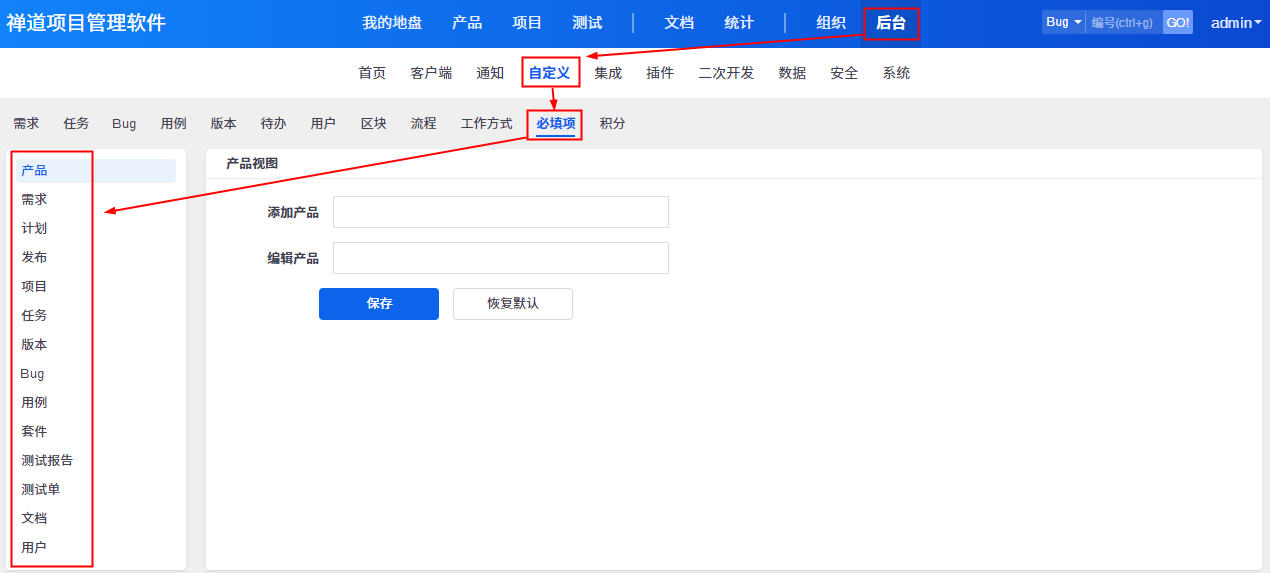Image resolution: width=1270 pixels, height=573 pixels.
Task: Click the 编辑产品 input field
Action: 500,258
